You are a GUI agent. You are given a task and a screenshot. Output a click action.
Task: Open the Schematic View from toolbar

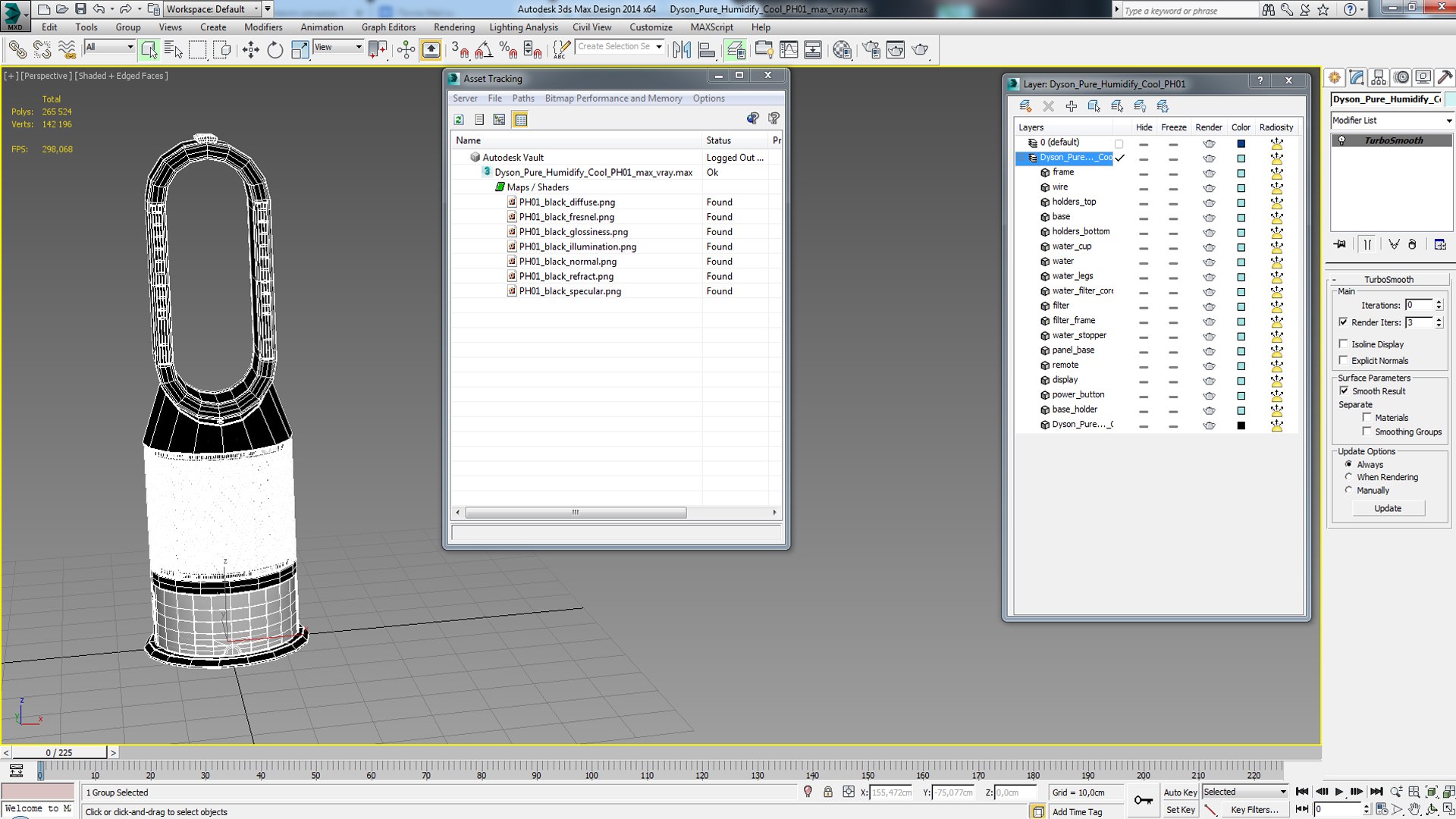click(x=813, y=50)
